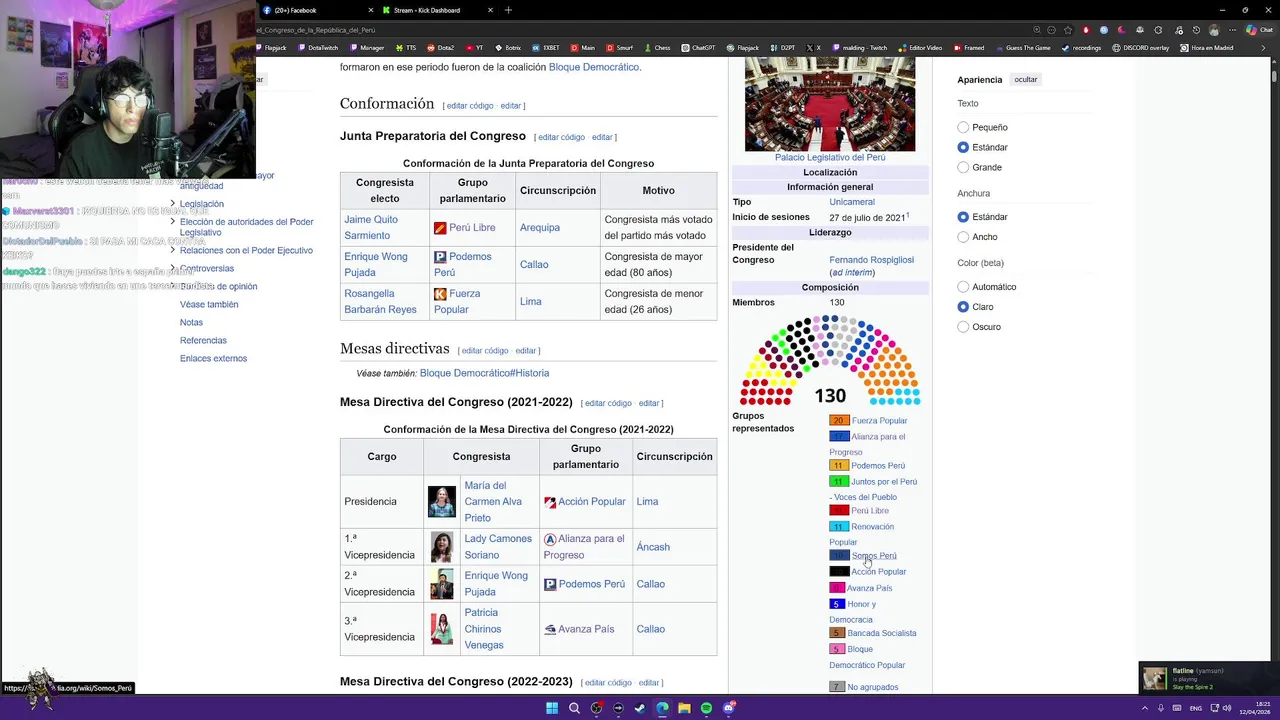Open the YT bookmark
The height and width of the screenshot is (720, 1280).
475,48
